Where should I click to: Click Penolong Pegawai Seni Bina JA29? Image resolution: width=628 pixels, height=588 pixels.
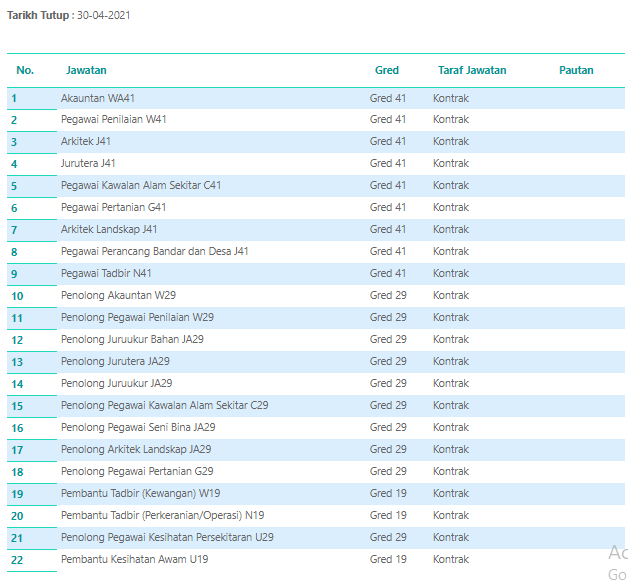138,427
